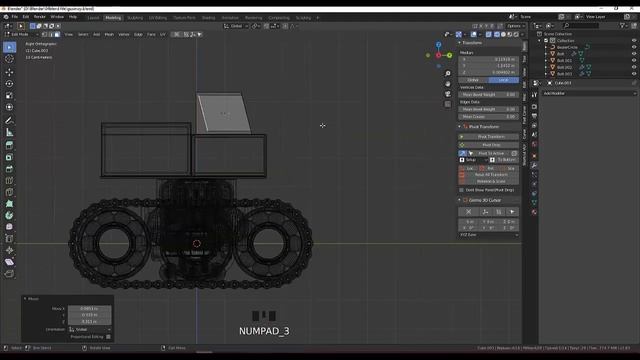
Task: Open the Mesh menu in viewport header
Action: (x=109, y=35)
